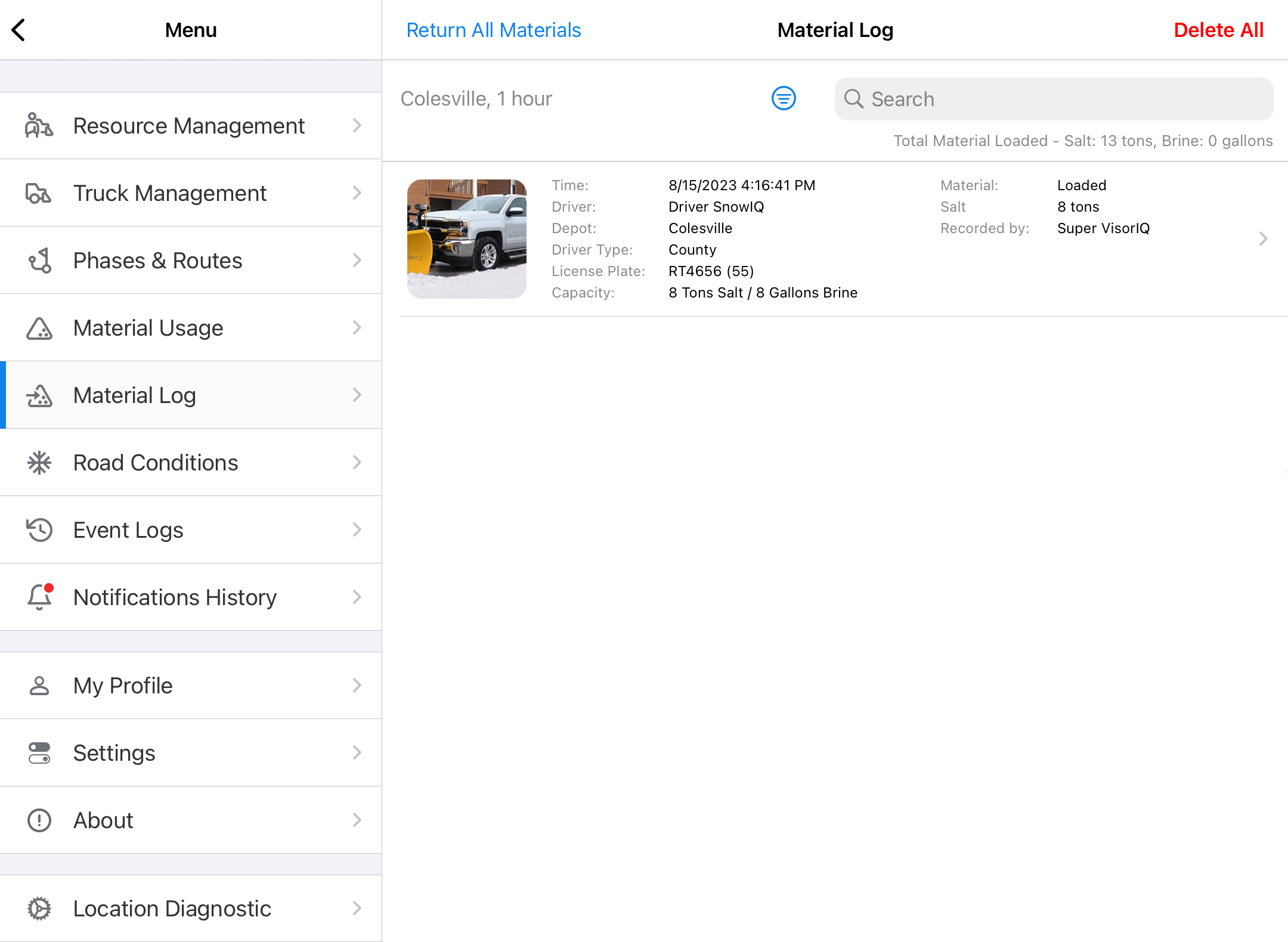Image resolution: width=1288 pixels, height=942 pixels.
Task: Click the Road Conditions snowflake icon
Action: click(x=39, y=463)
